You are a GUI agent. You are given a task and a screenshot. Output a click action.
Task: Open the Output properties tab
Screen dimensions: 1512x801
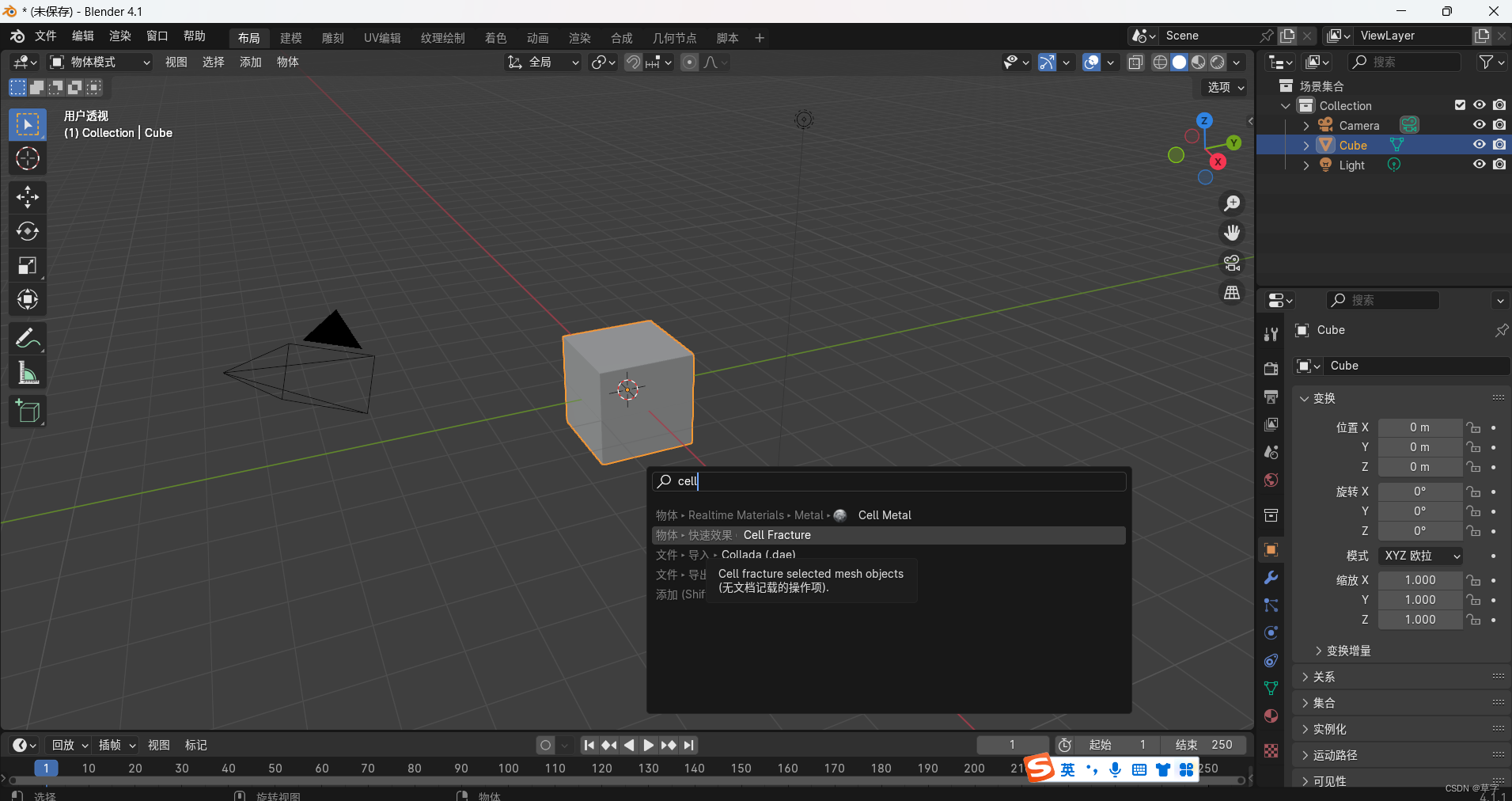click(x=1271, y=397)
